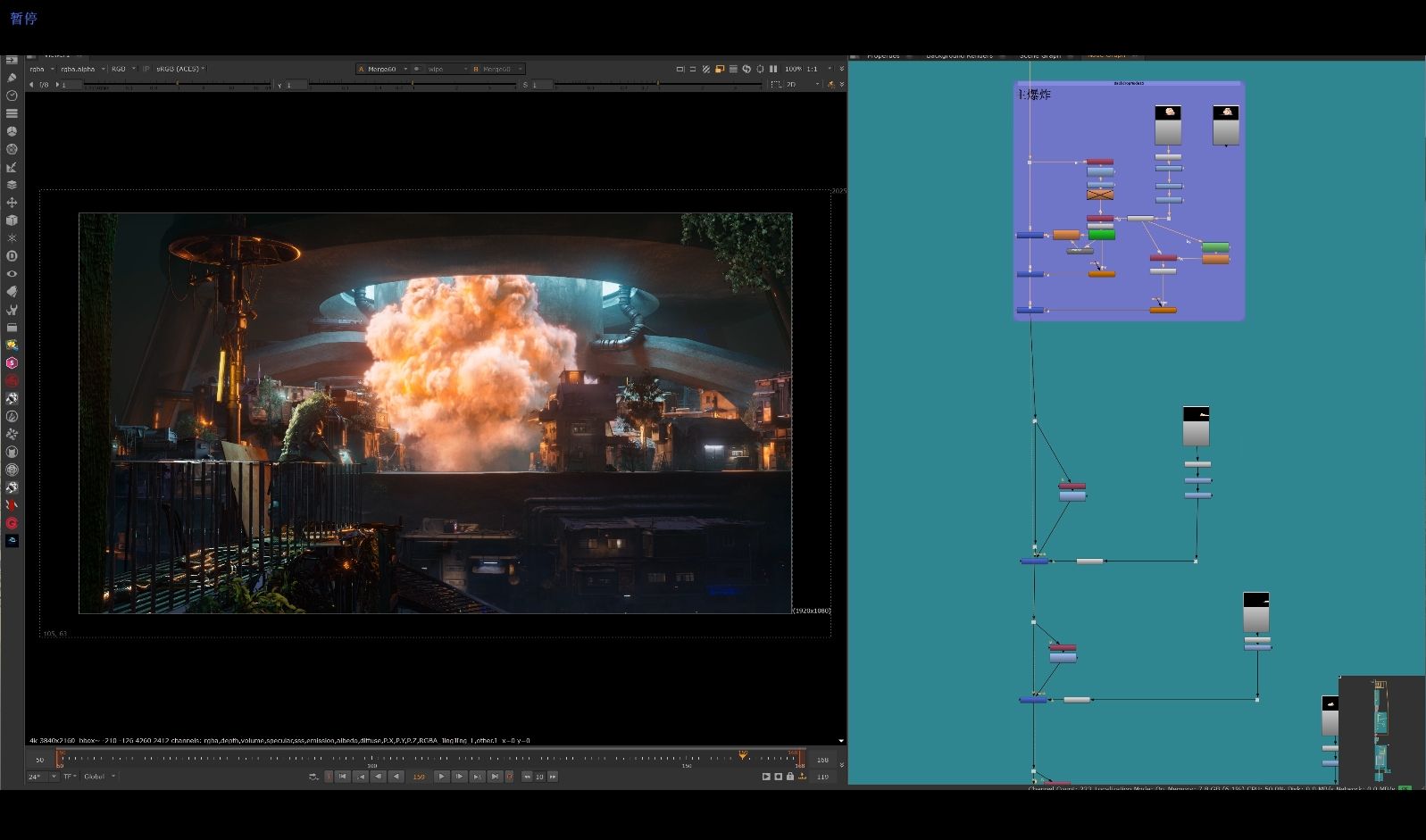
Task: Open the 24 fps dropdown
Action: click(x=42, y=777)
